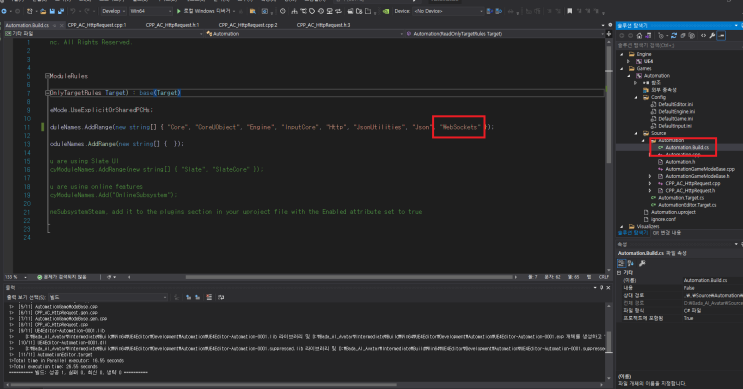The height and width of the screenshot is (389, 743).
Task: Select DefaultEngine.ini in Solution Explorer
Action: (x=676, y=111)
